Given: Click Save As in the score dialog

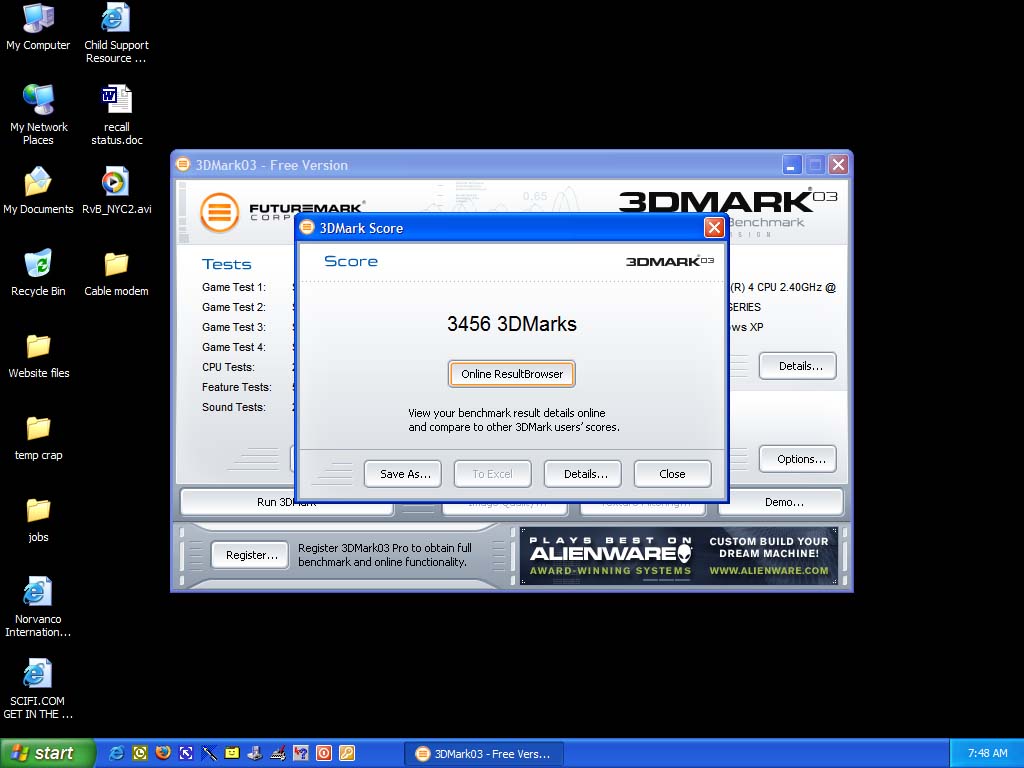Looking at the screenshot, I should tap(403, 474).
